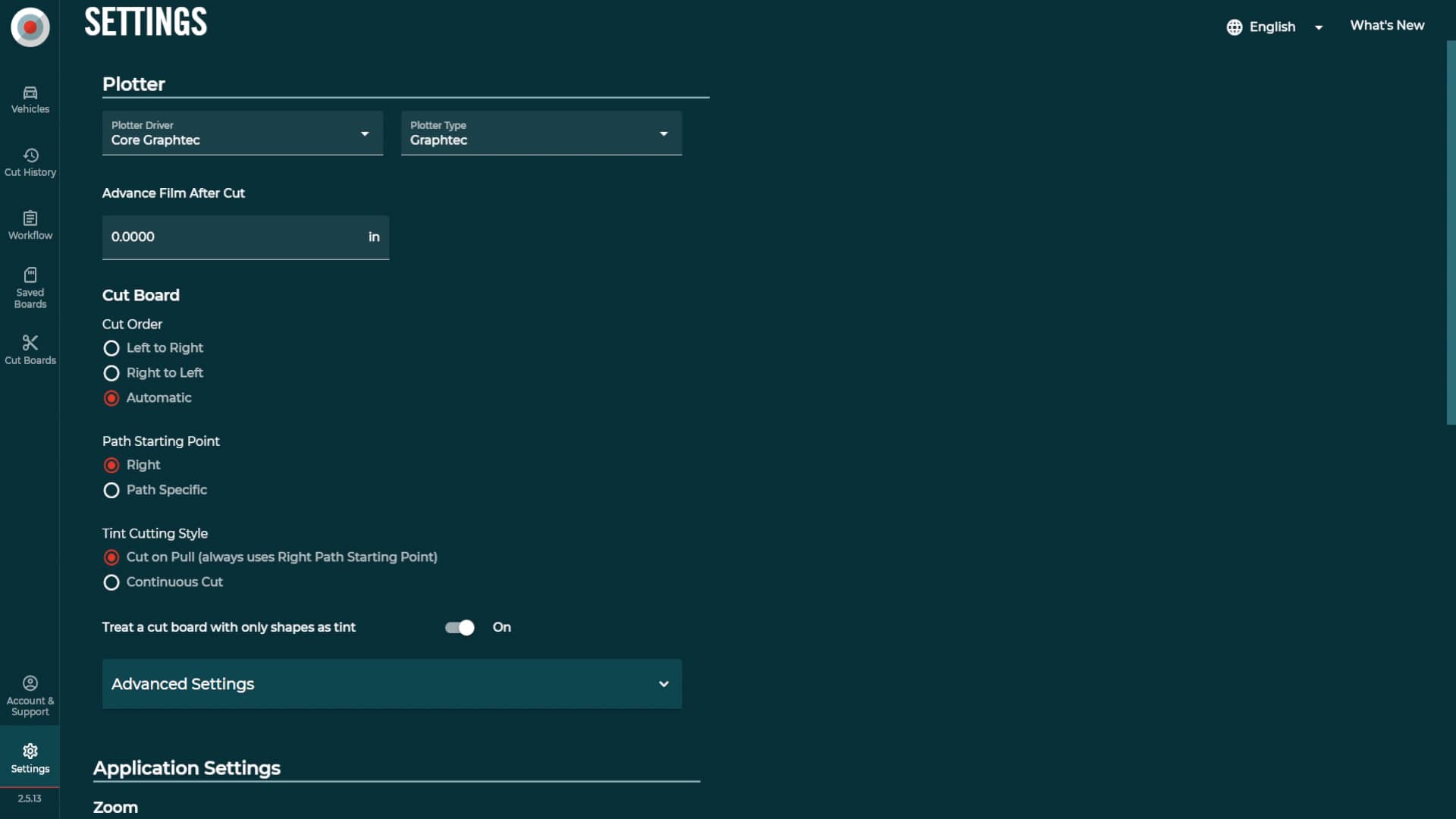Click the app logo at top left
The height and width of the screenshot is (819, 1456).
coord(30,27)
